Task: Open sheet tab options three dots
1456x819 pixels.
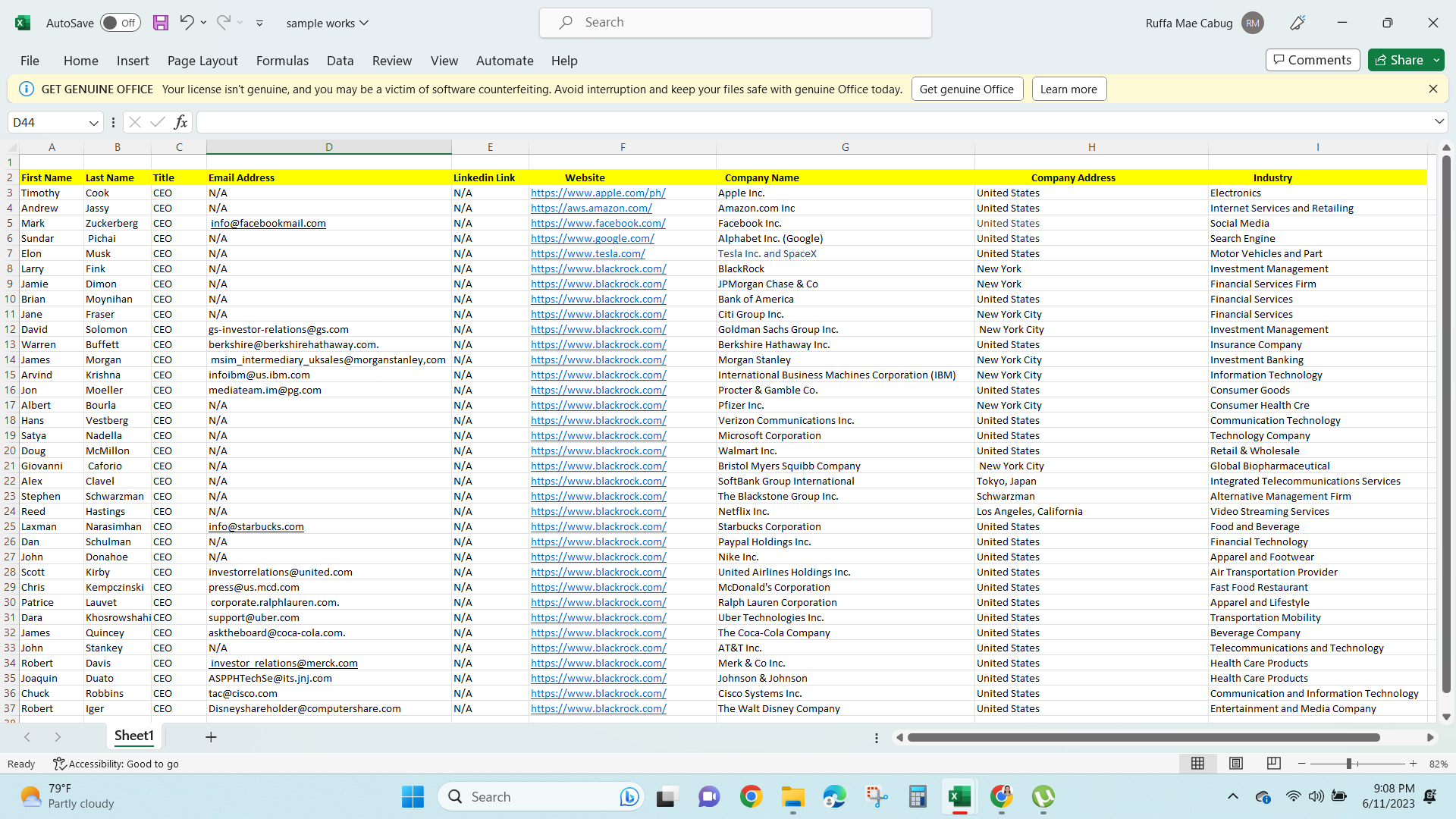Action: pos(877,738)
